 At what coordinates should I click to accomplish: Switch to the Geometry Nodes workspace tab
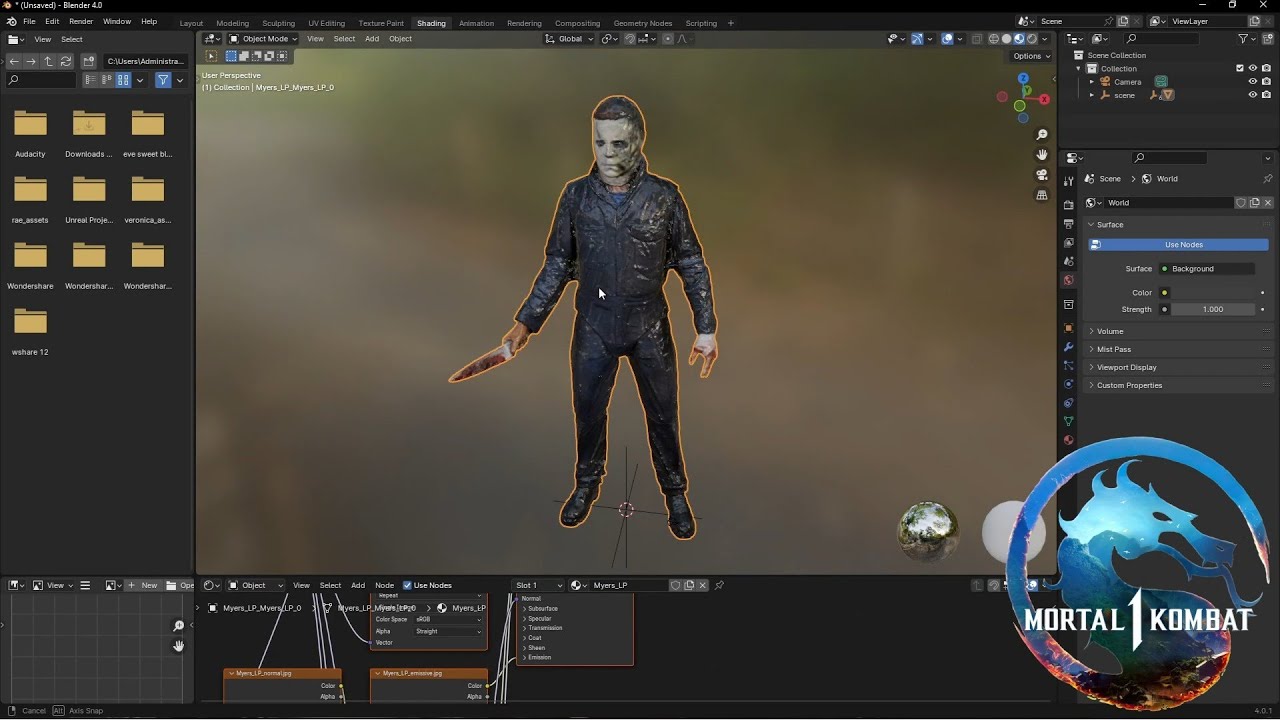point(642,23)
